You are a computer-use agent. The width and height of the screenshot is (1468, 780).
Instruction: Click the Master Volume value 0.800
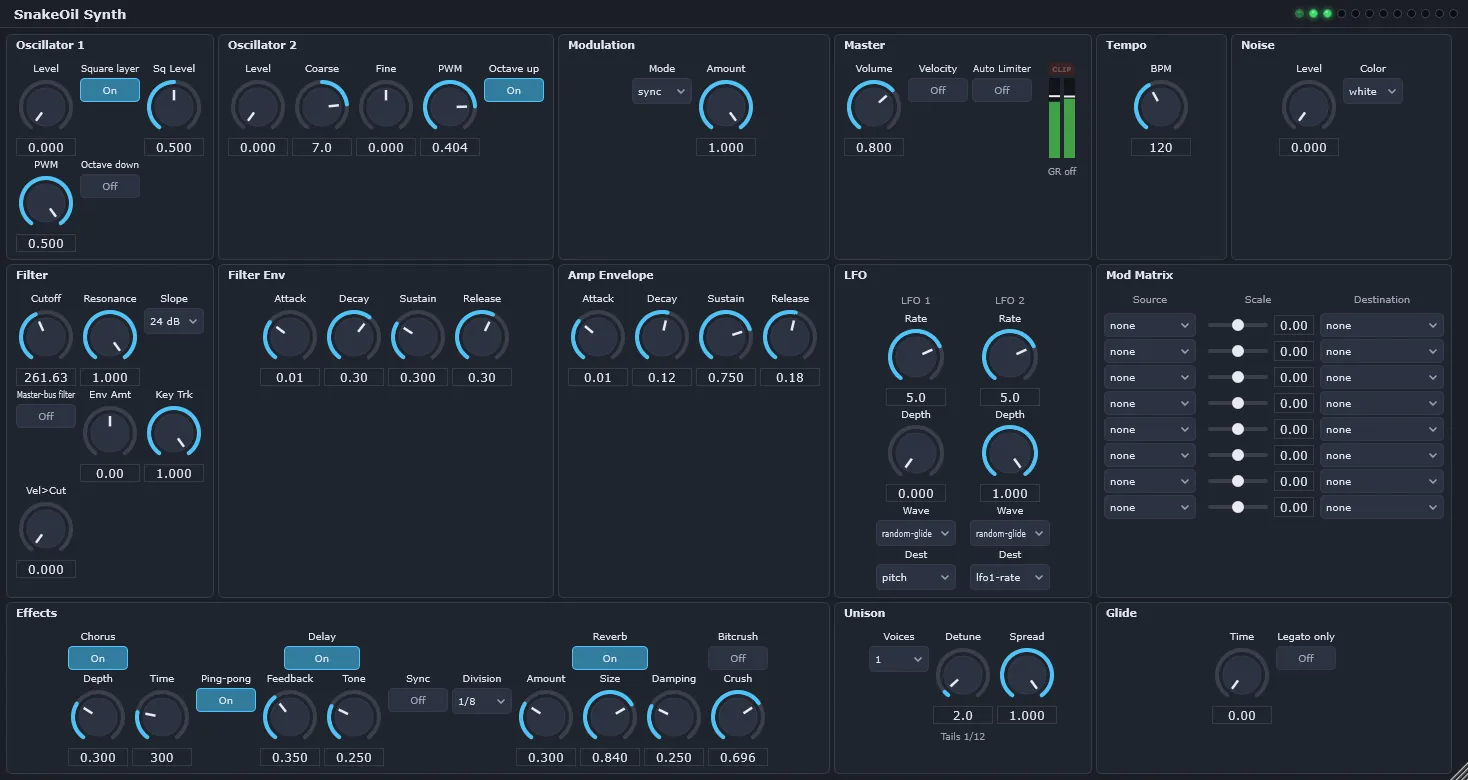[874, 147]
